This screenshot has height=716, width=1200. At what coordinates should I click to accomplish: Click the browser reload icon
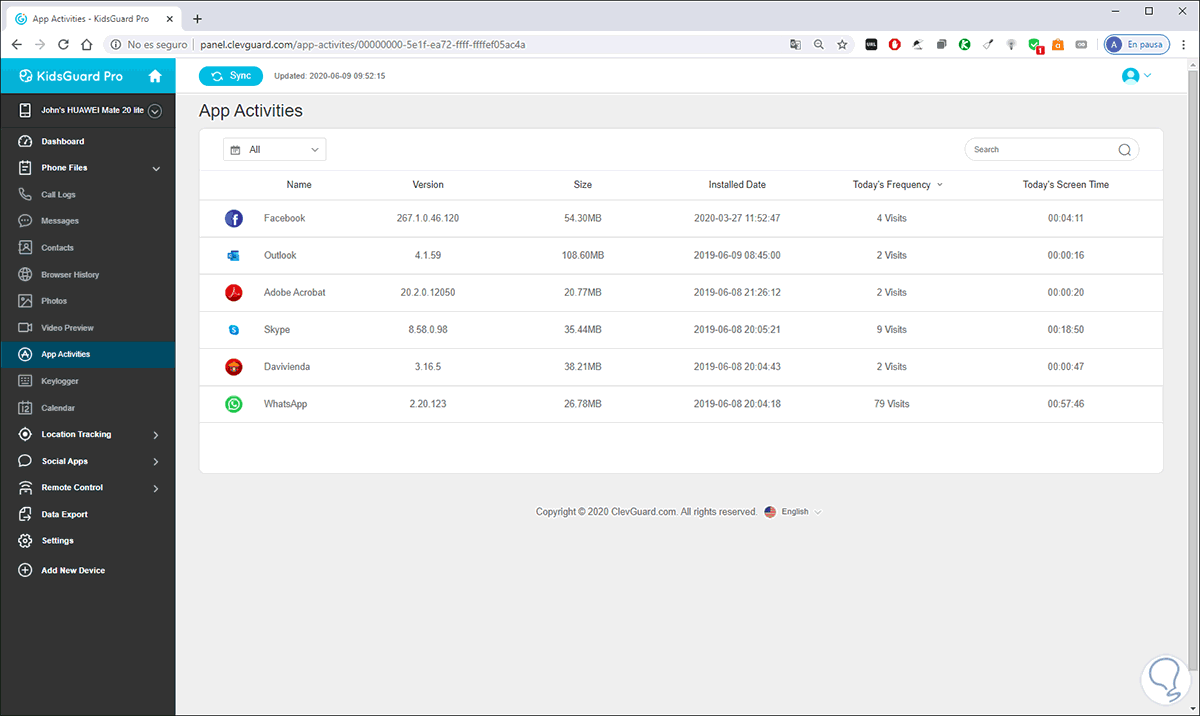(x=64, y=45)
